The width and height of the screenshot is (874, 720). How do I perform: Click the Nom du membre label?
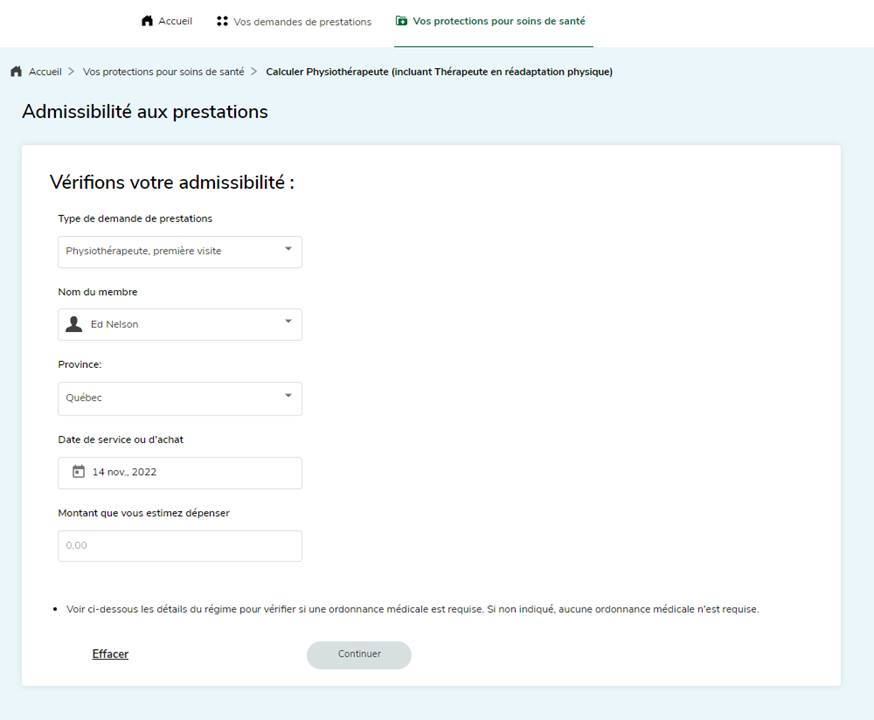[98, 292]
